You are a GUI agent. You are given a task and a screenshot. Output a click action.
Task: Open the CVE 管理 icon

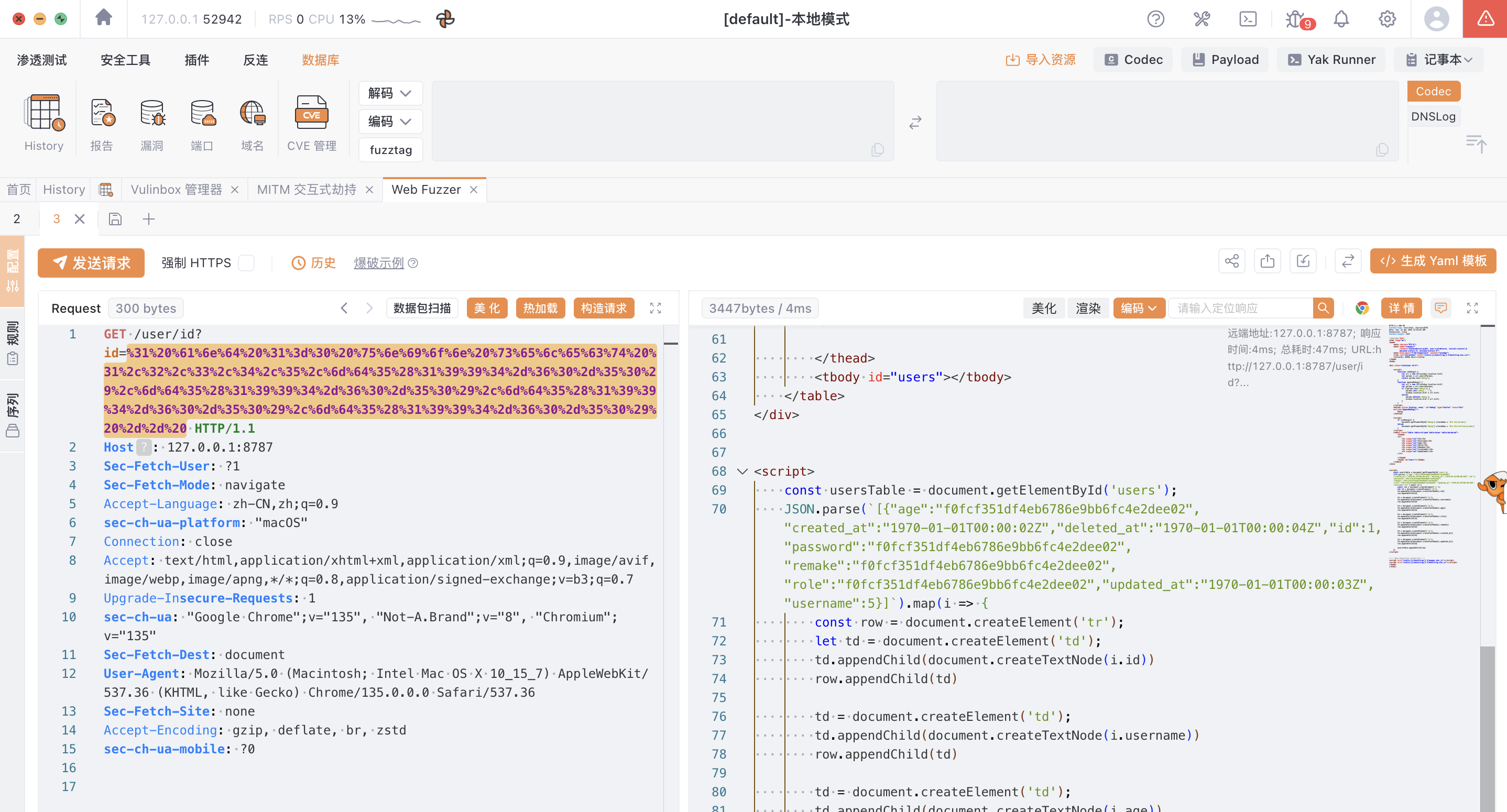click(311, 113)
